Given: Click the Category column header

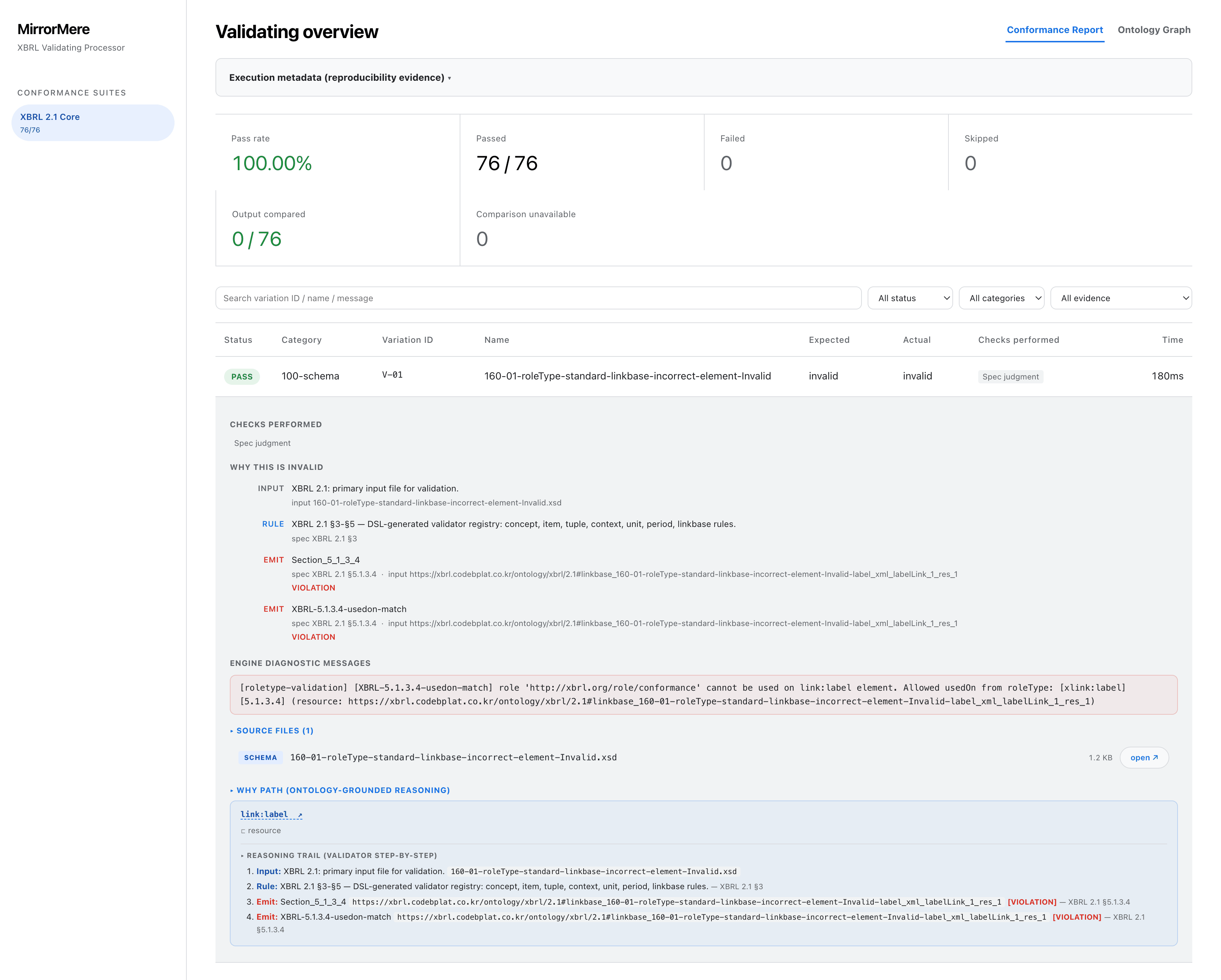Looking at the screenshot, I should [301, 340].
